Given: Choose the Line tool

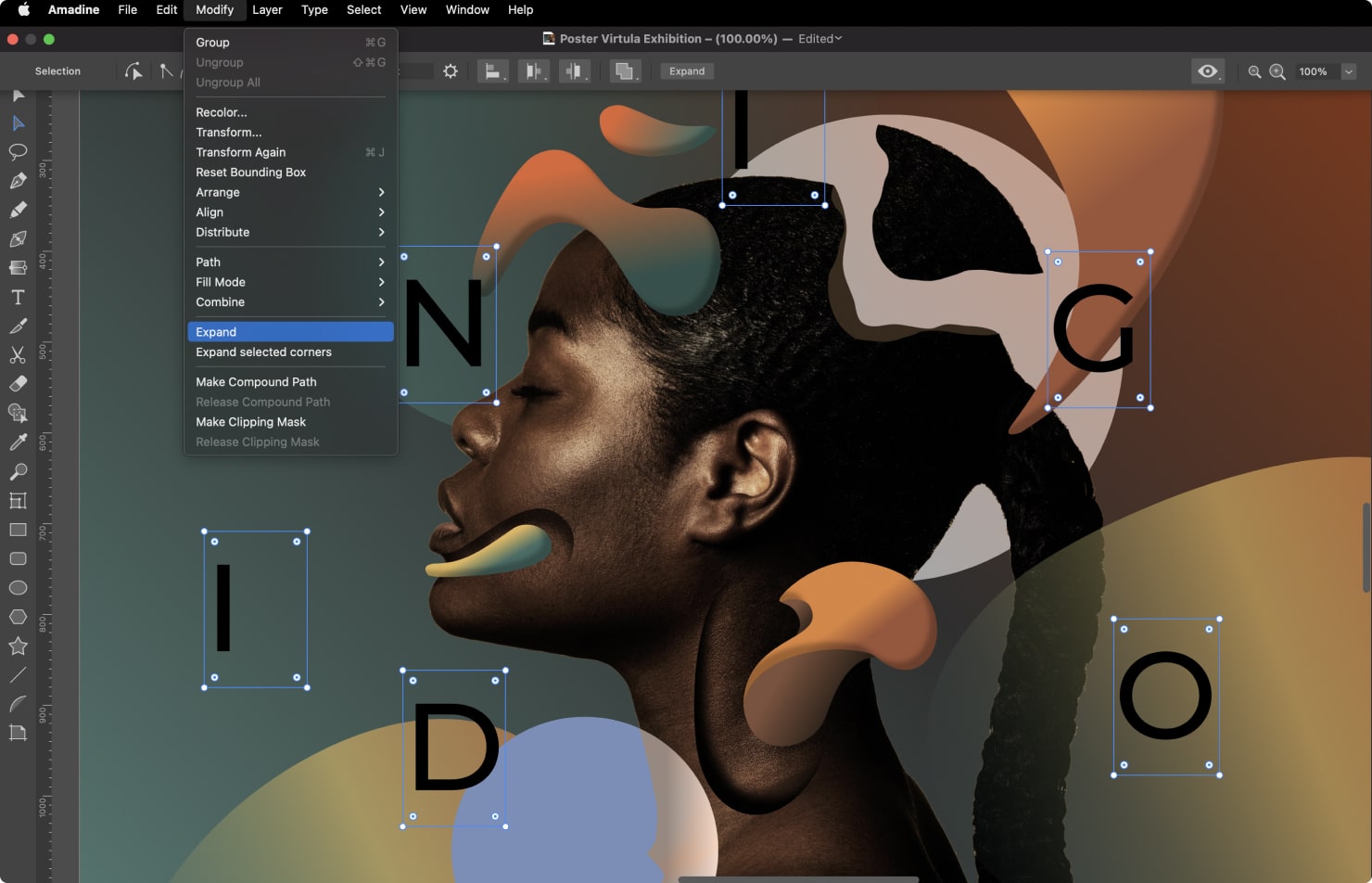Looking at the screenshot, I should click(18, 675).
